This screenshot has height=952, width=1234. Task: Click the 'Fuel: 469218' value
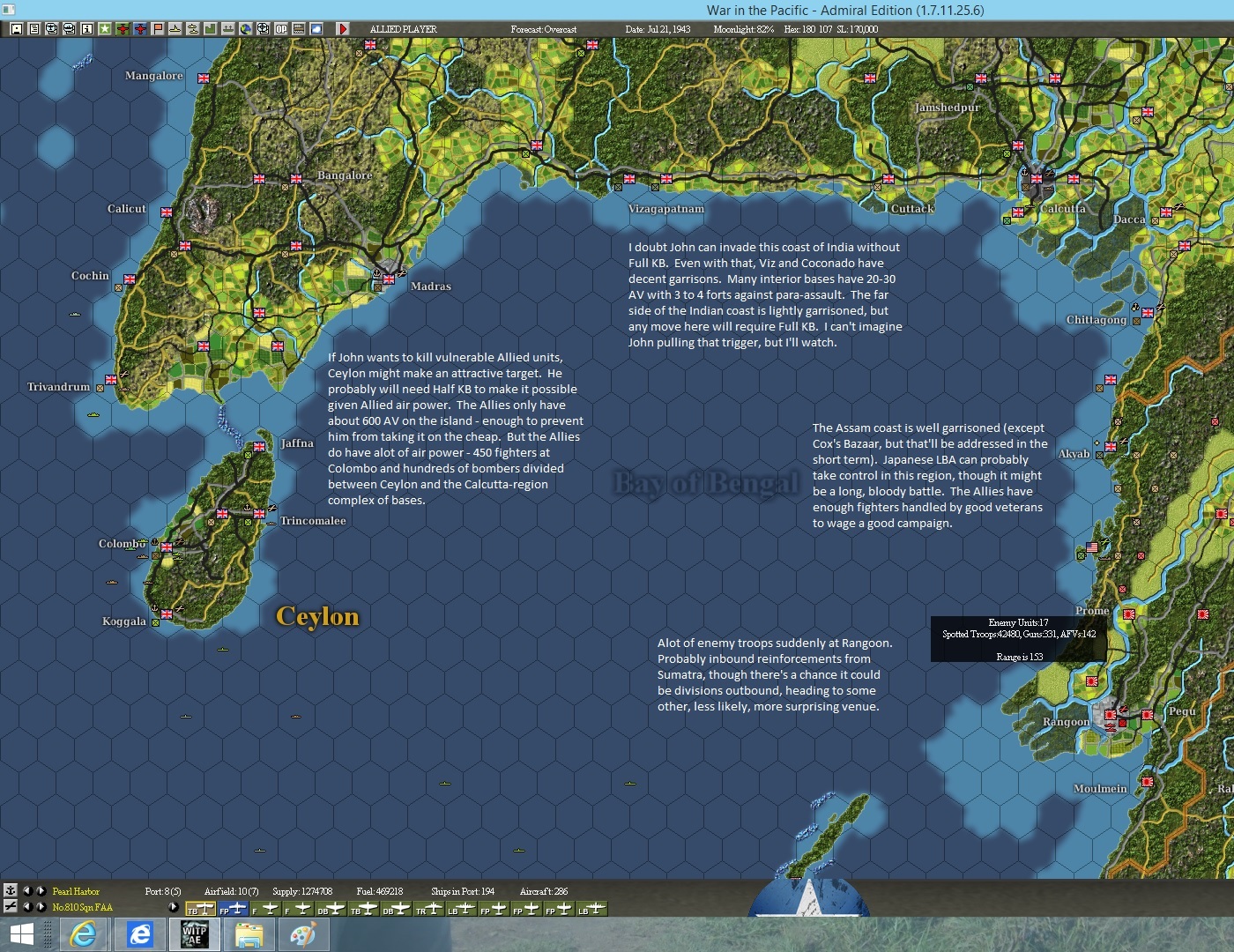tap(380, 891)
